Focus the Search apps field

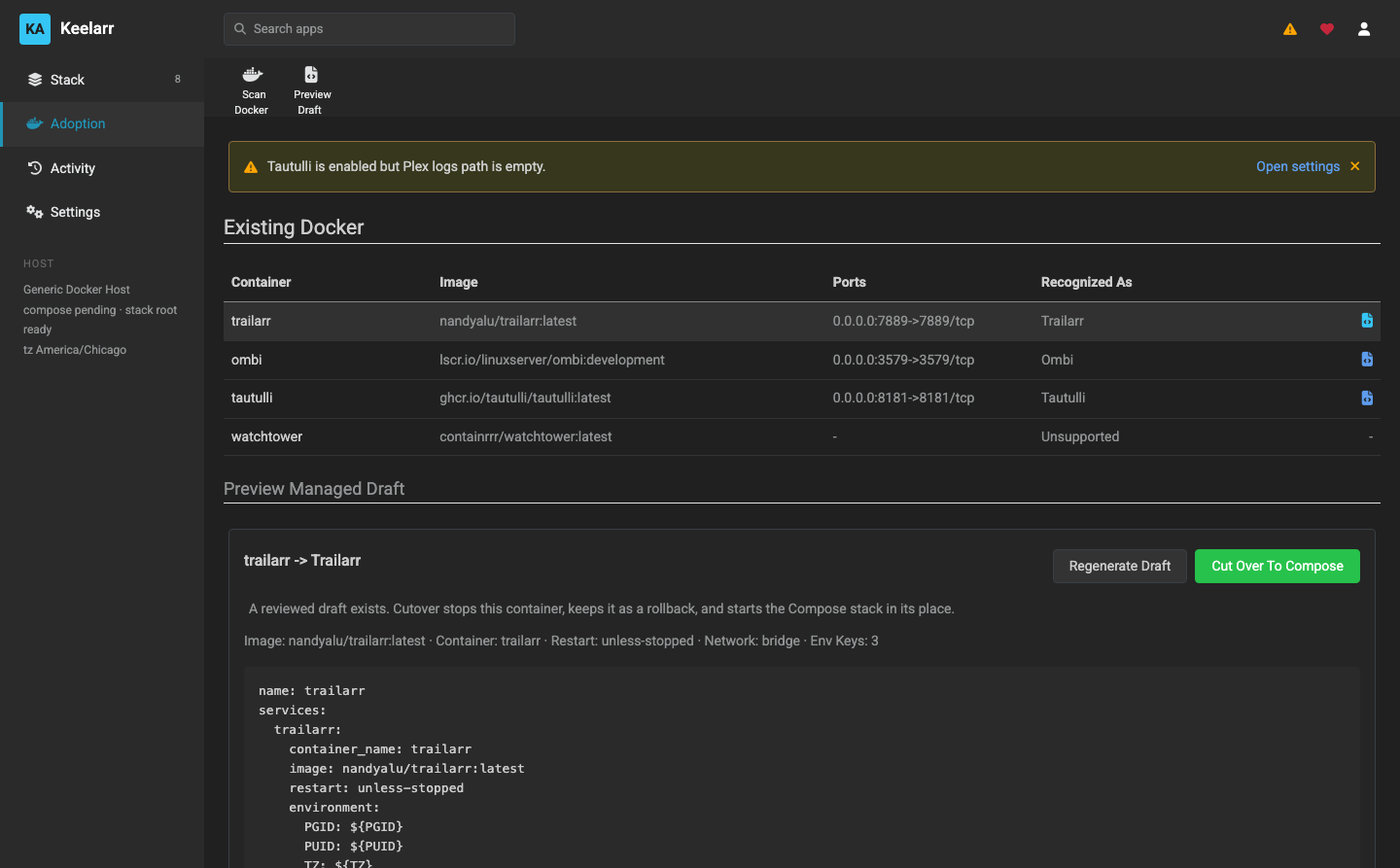pos(369,29)
